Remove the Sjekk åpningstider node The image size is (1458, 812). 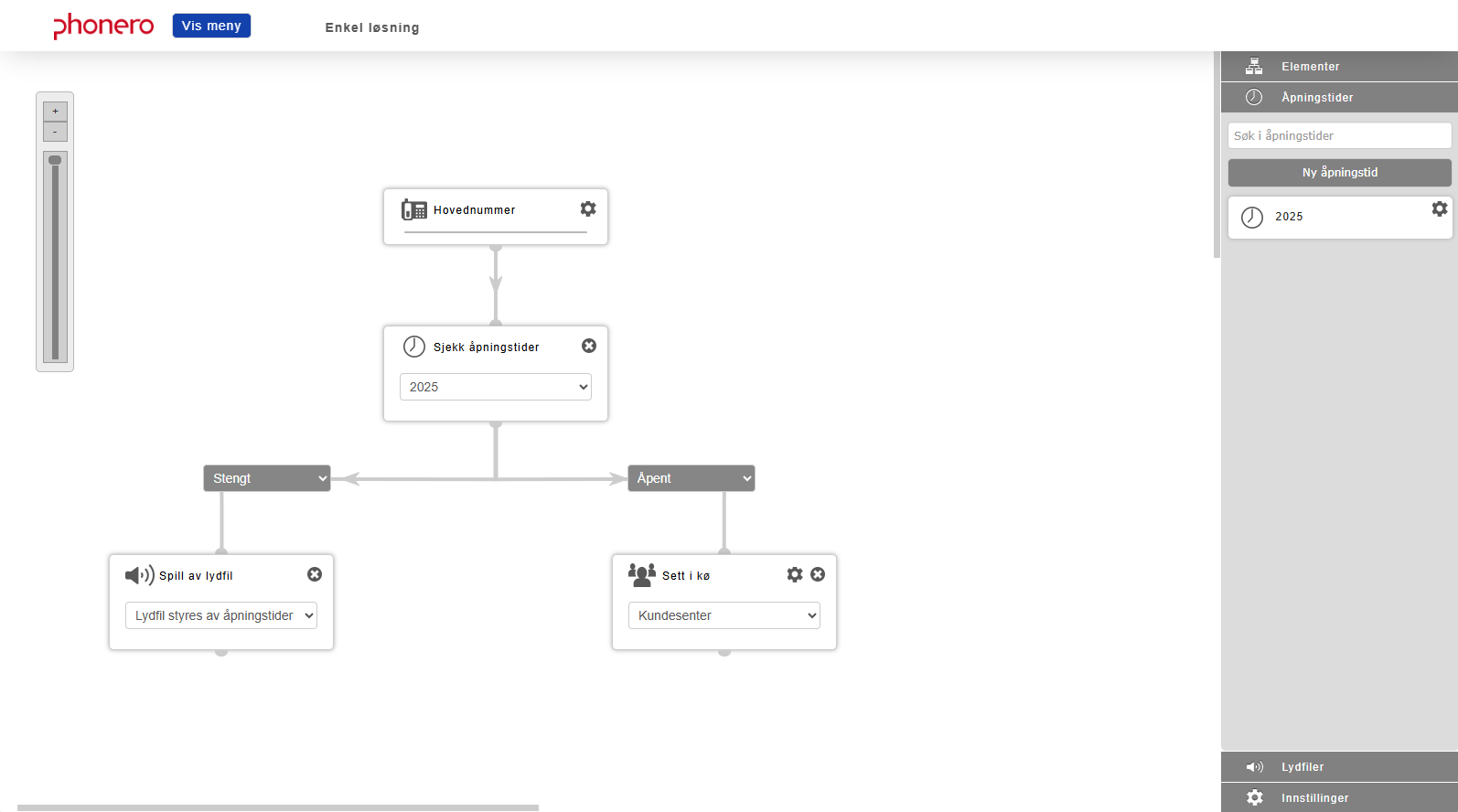[589, 346]
